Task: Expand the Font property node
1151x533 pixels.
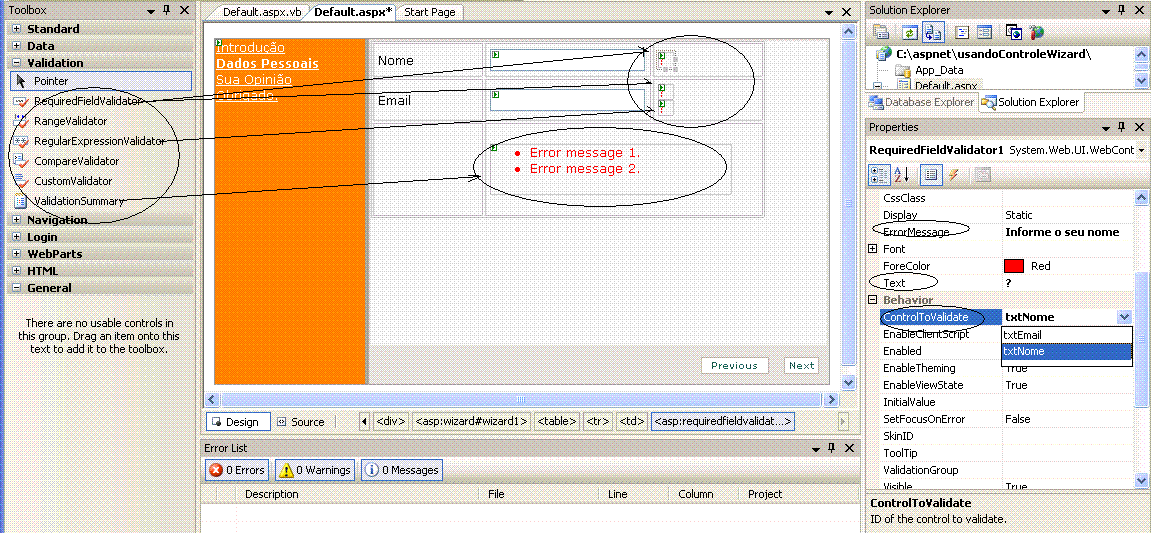Action: pos(873,249)
